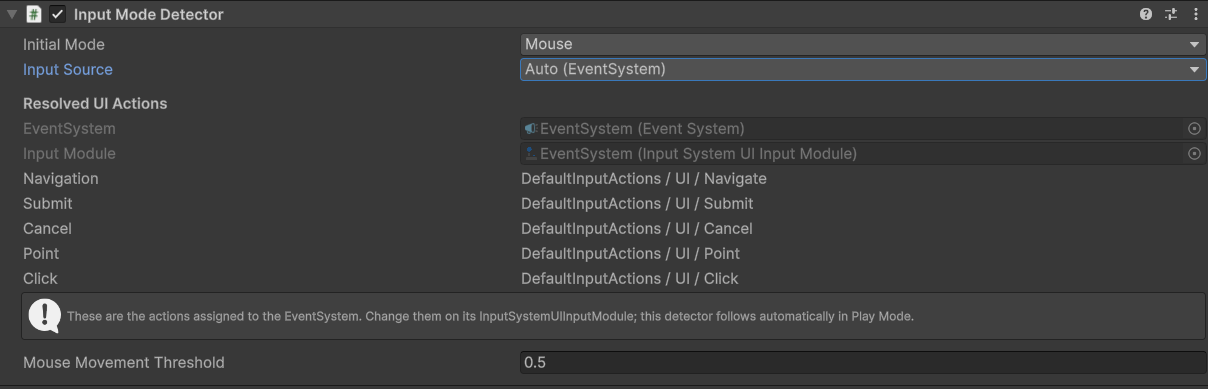Click the DefaultInputActions / UI / Submit value
The image size is (1208, 389).
[637, 203]
